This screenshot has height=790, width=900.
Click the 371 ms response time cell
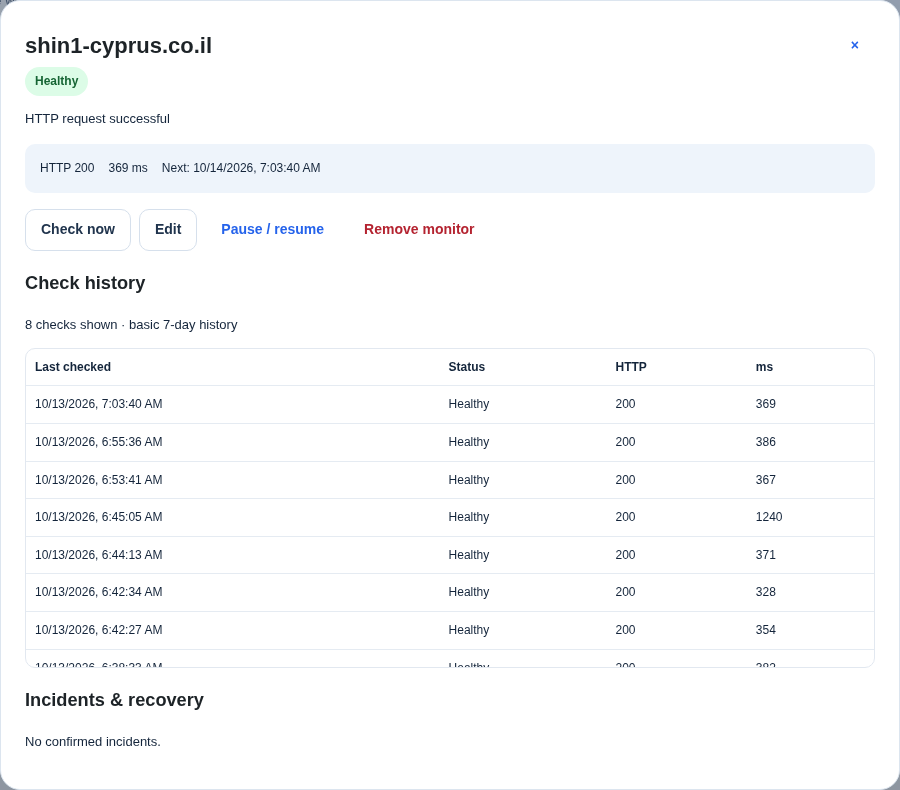pos(765,555)
